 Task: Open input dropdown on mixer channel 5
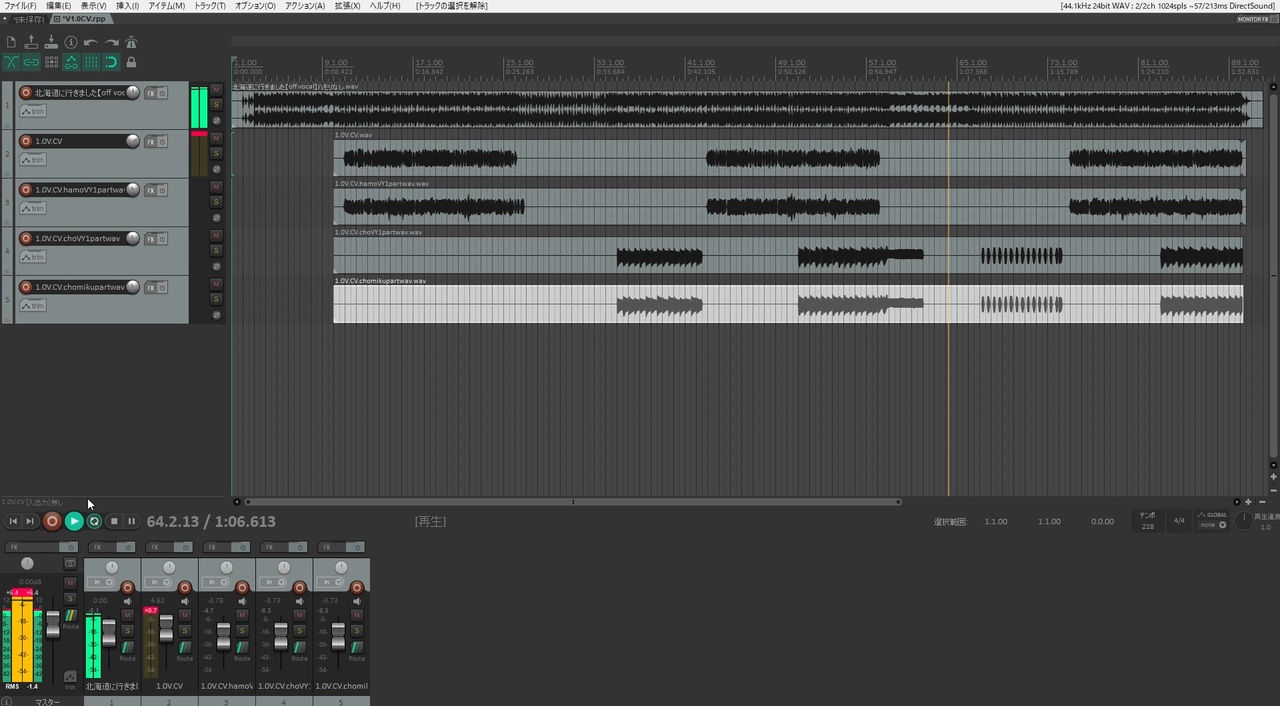pos(329,582)
